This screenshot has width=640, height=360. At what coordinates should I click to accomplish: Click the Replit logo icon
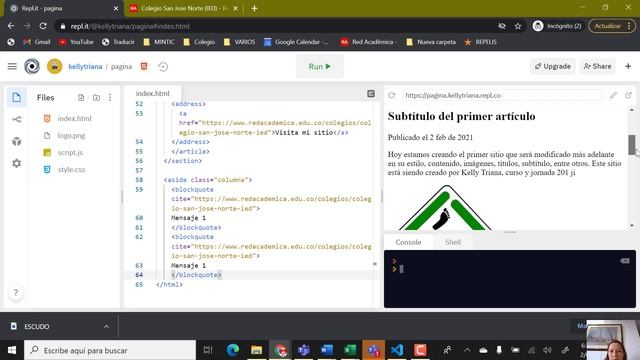point(32,66)
